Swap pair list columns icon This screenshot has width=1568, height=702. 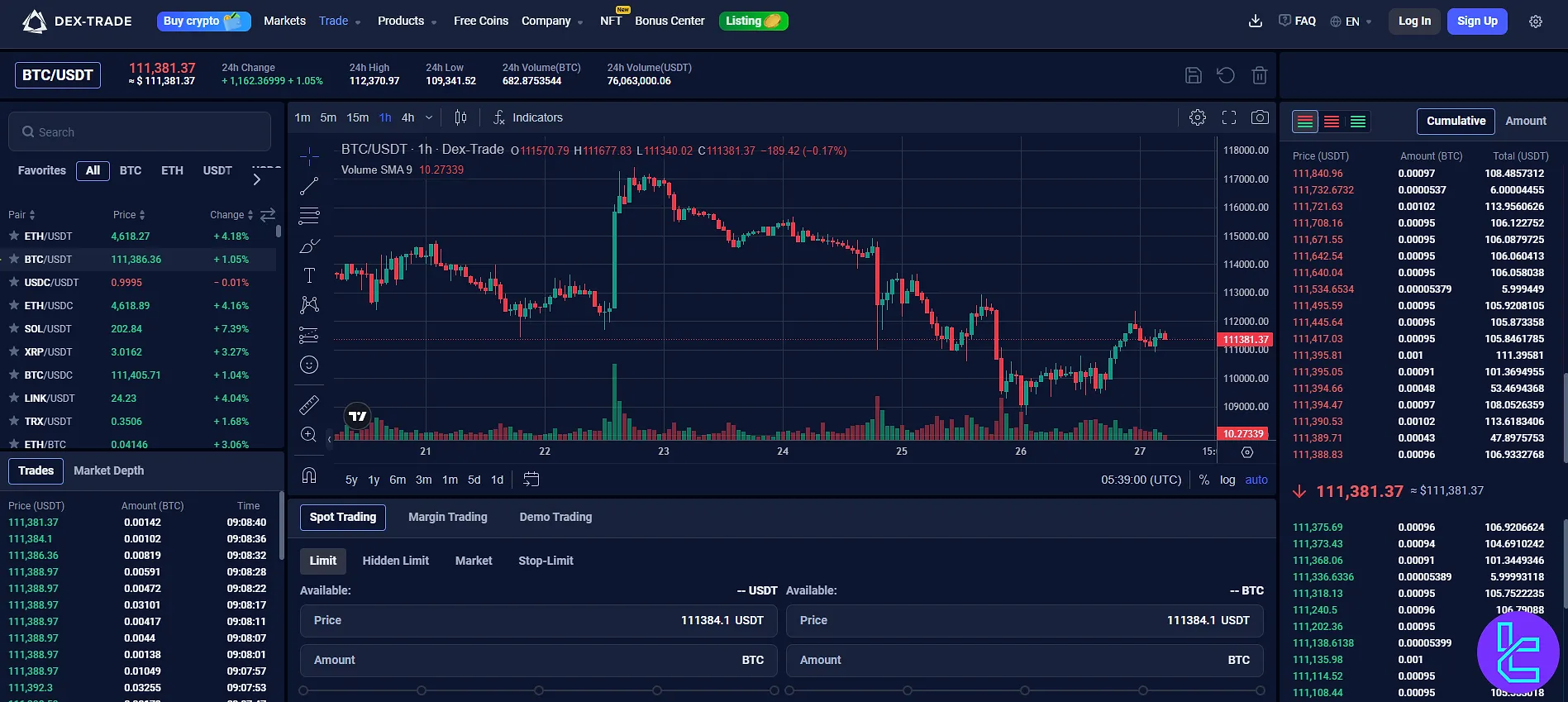268,215
